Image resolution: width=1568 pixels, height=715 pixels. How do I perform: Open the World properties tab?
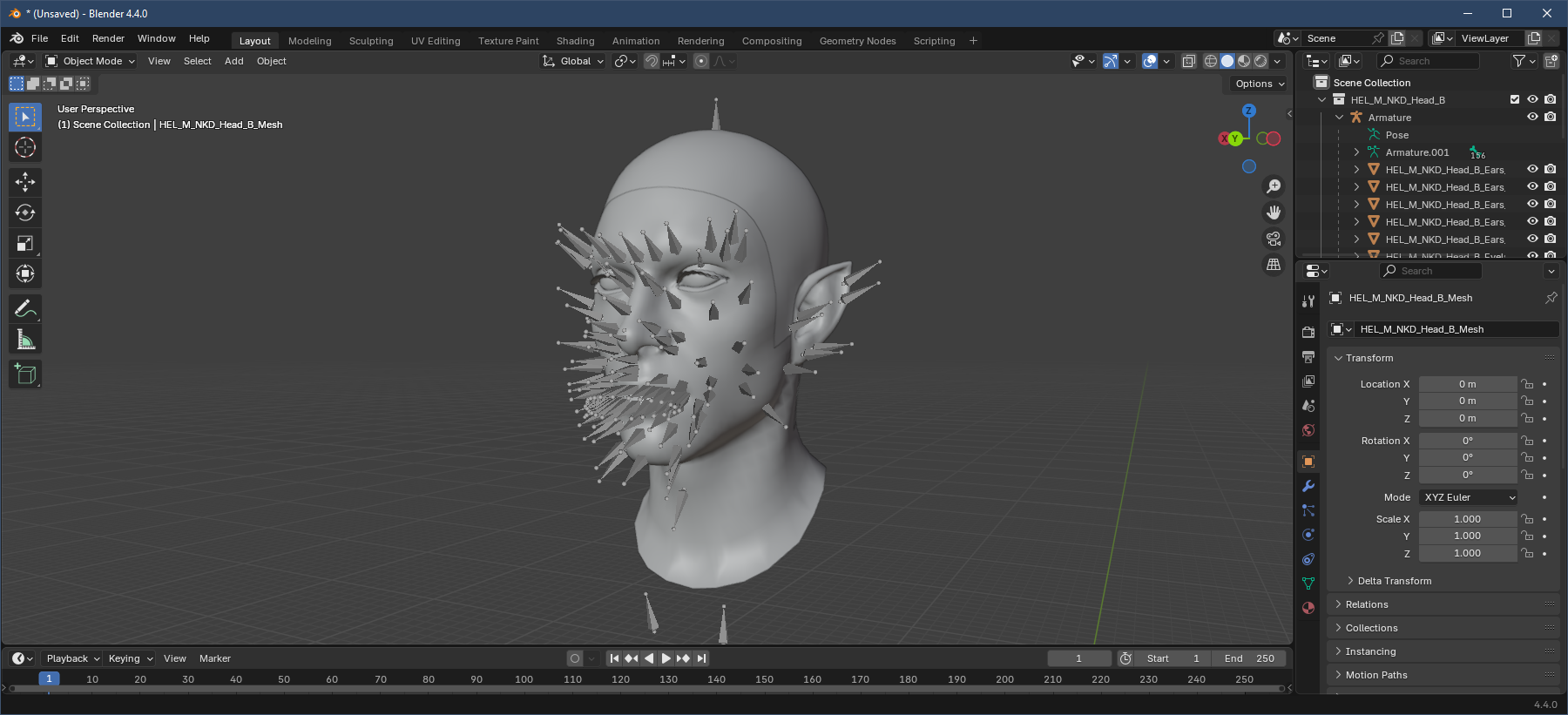pos(1308,430)
